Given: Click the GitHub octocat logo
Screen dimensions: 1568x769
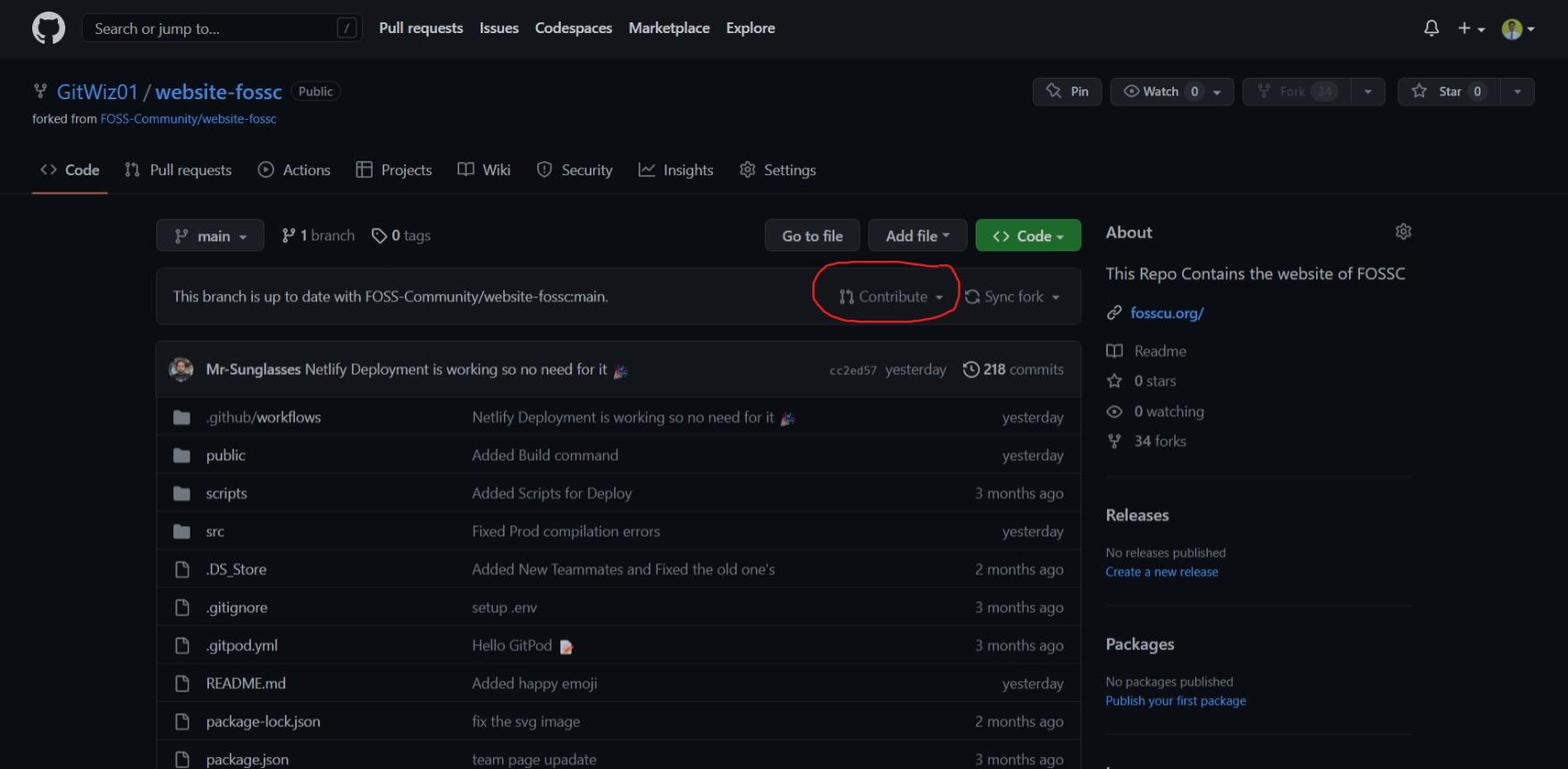Looking at the screenshot, I should pos(48,29).
